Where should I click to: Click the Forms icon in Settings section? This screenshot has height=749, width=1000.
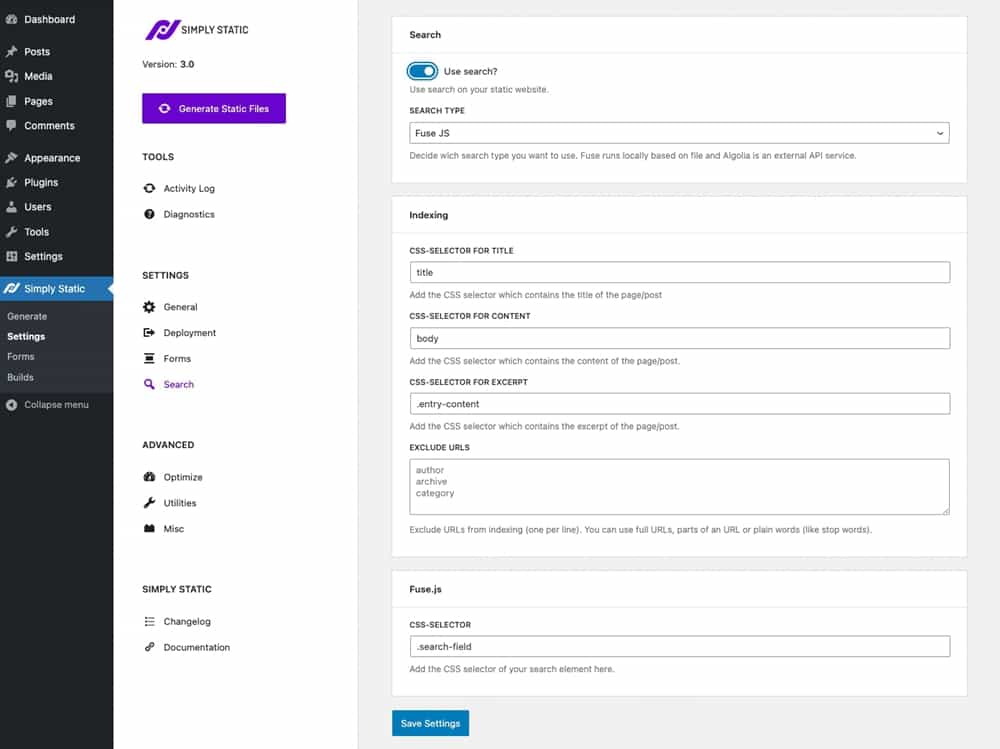[x=149, y=359]
